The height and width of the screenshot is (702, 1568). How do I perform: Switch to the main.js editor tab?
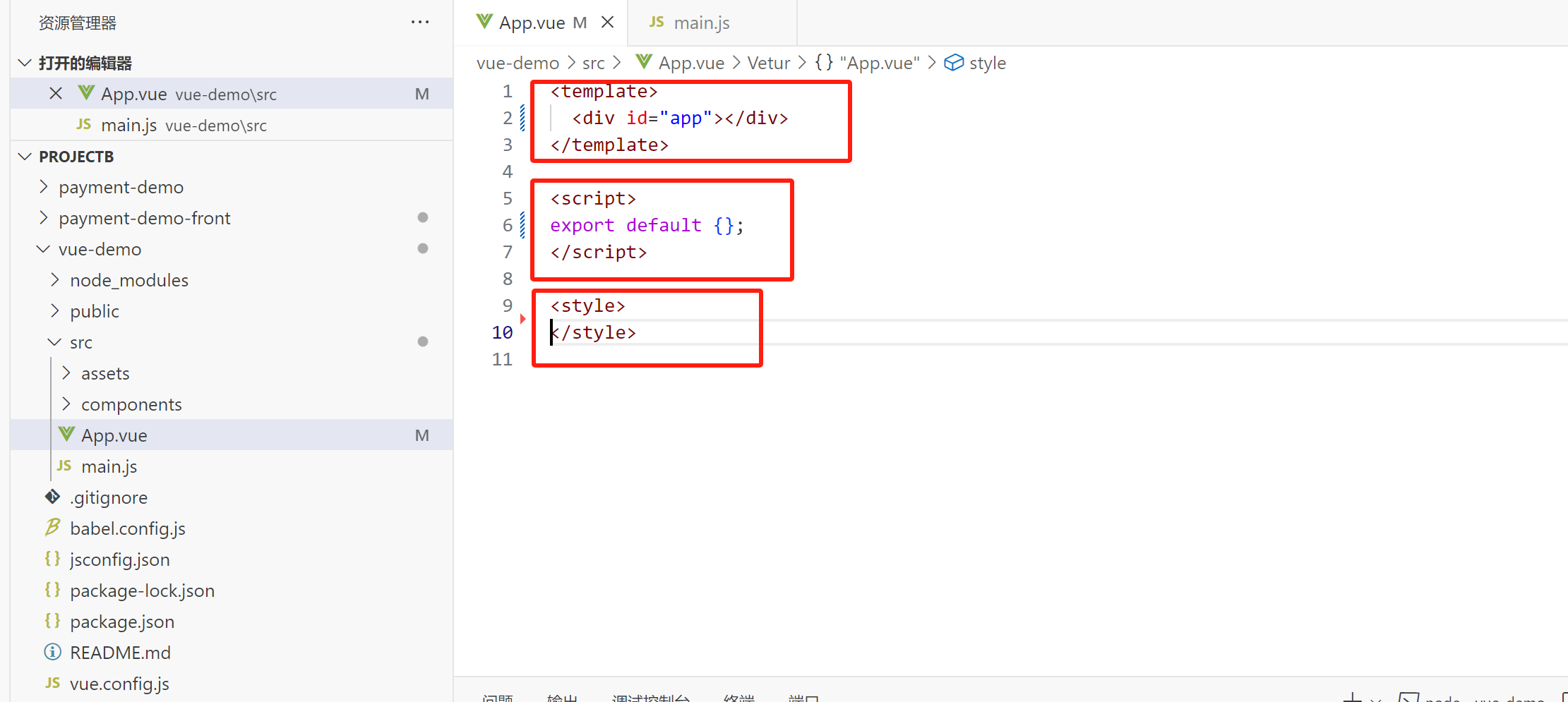[x=712, y=23]
